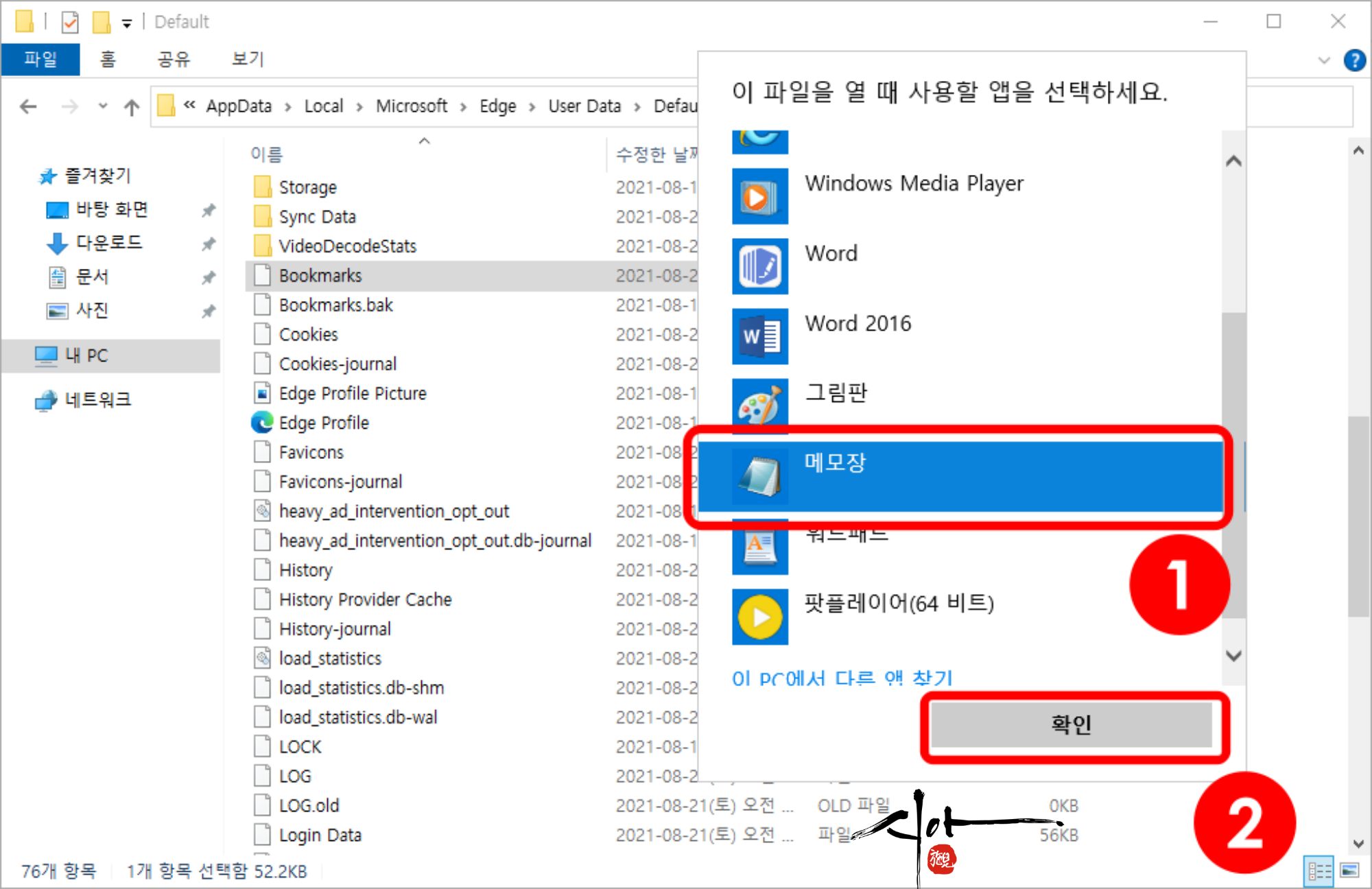Click properties checkmark quick access icon
The width and height of the screenshot is (1372, 889).
click(x=70, y=22)
